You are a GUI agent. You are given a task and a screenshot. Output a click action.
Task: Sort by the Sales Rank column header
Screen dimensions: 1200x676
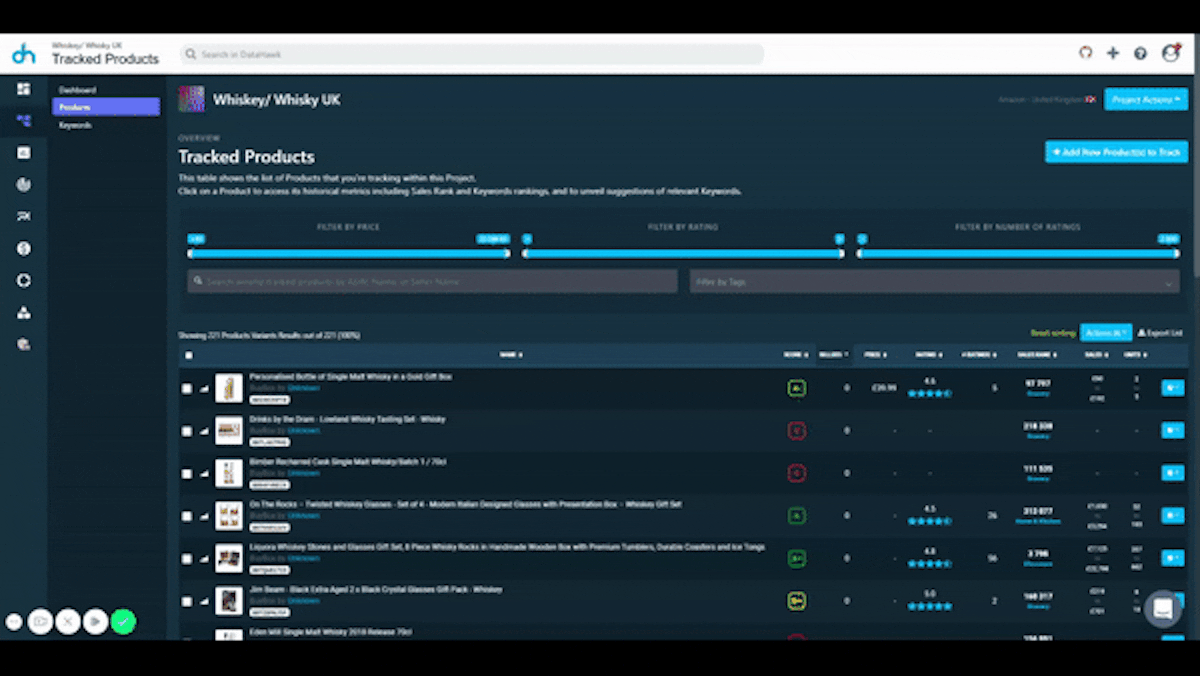click(1038, 355)
